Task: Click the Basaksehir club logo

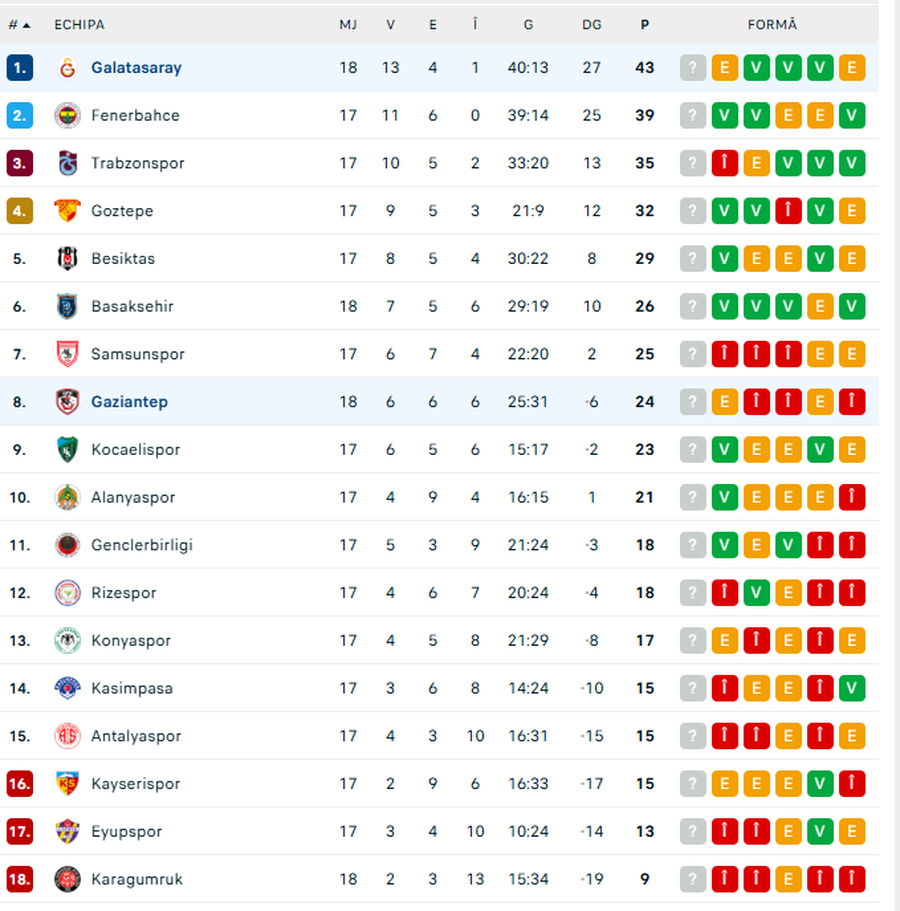Action: click(x=67, y=307)
